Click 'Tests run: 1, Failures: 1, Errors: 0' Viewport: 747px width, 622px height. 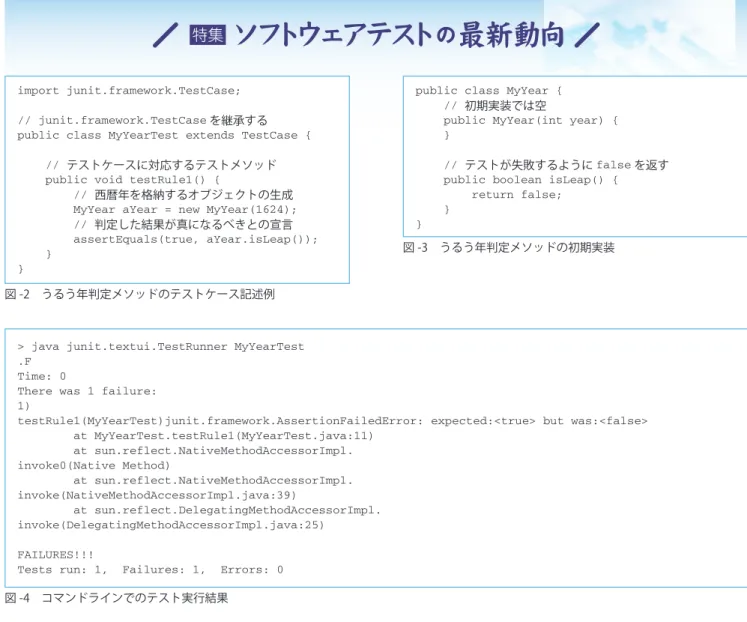coord(151,570)
